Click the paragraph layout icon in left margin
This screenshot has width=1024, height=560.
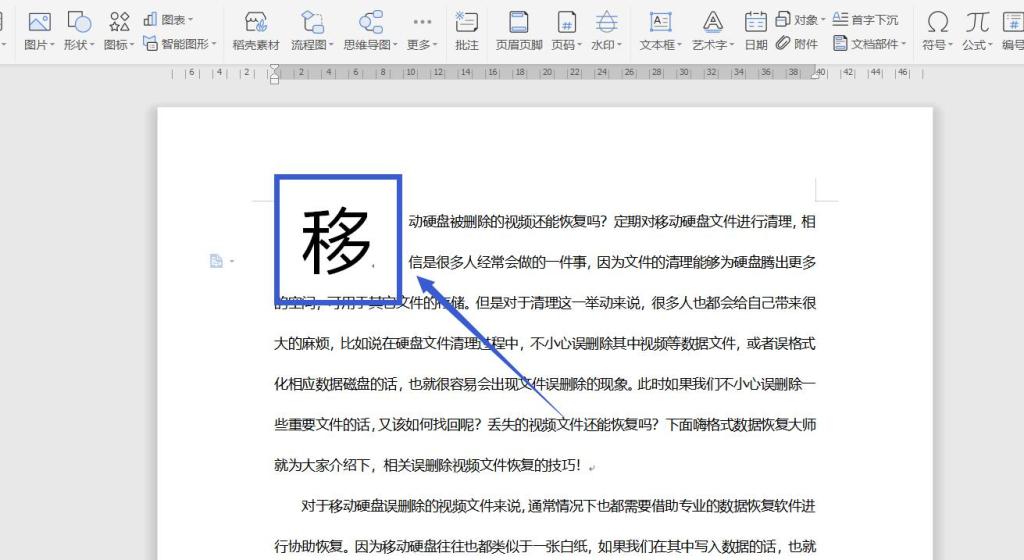[216, 261]
